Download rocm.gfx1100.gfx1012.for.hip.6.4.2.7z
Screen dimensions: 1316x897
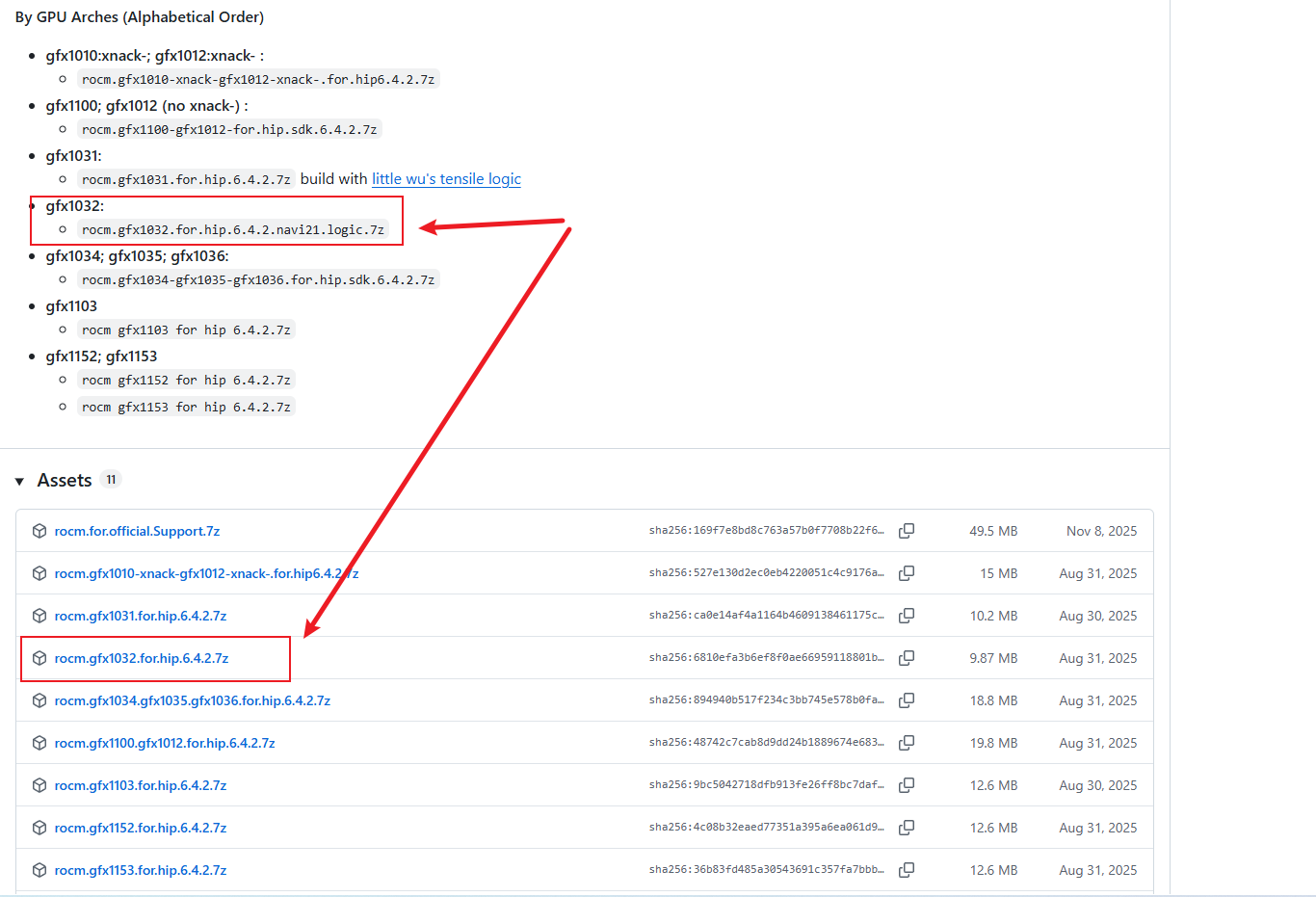165,743
